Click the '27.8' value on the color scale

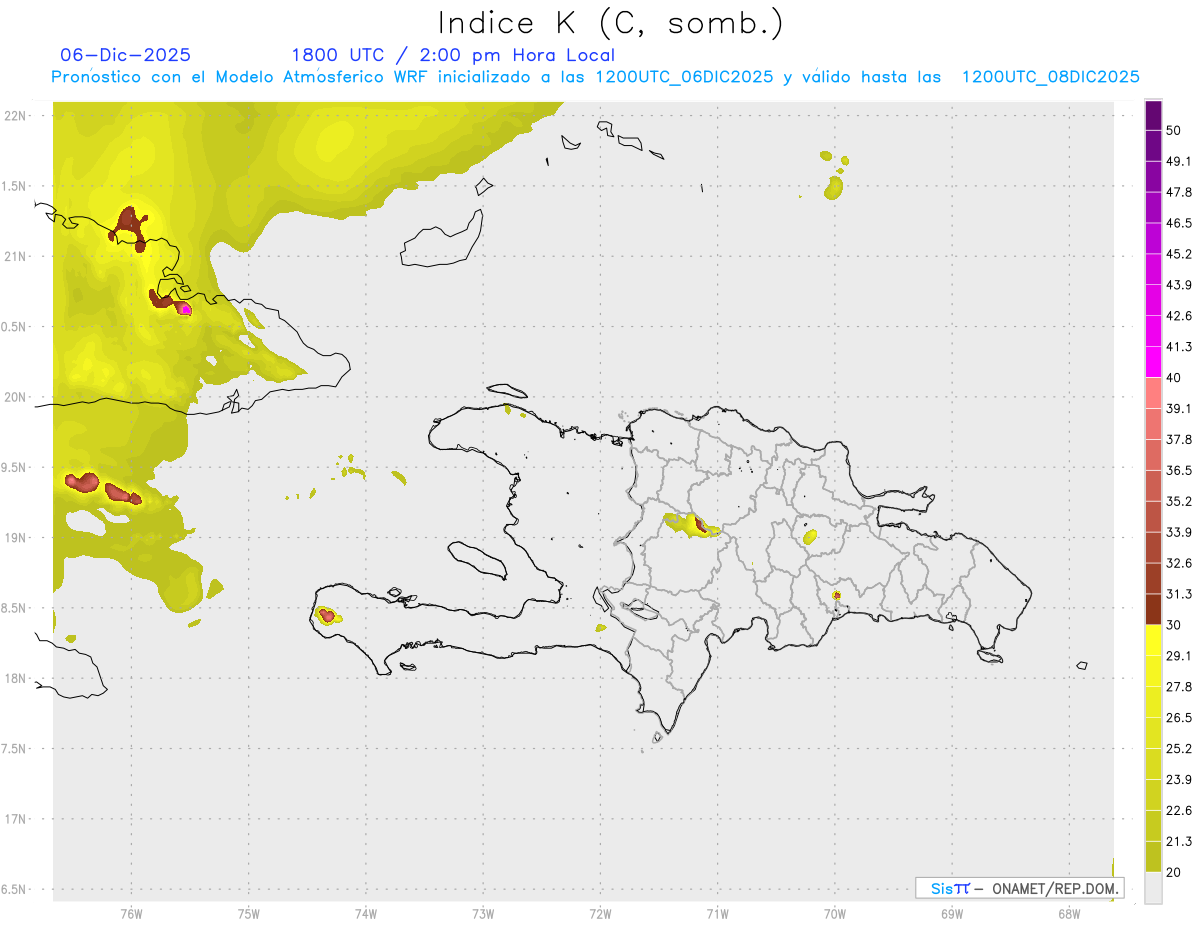(x=1179, y=687)
